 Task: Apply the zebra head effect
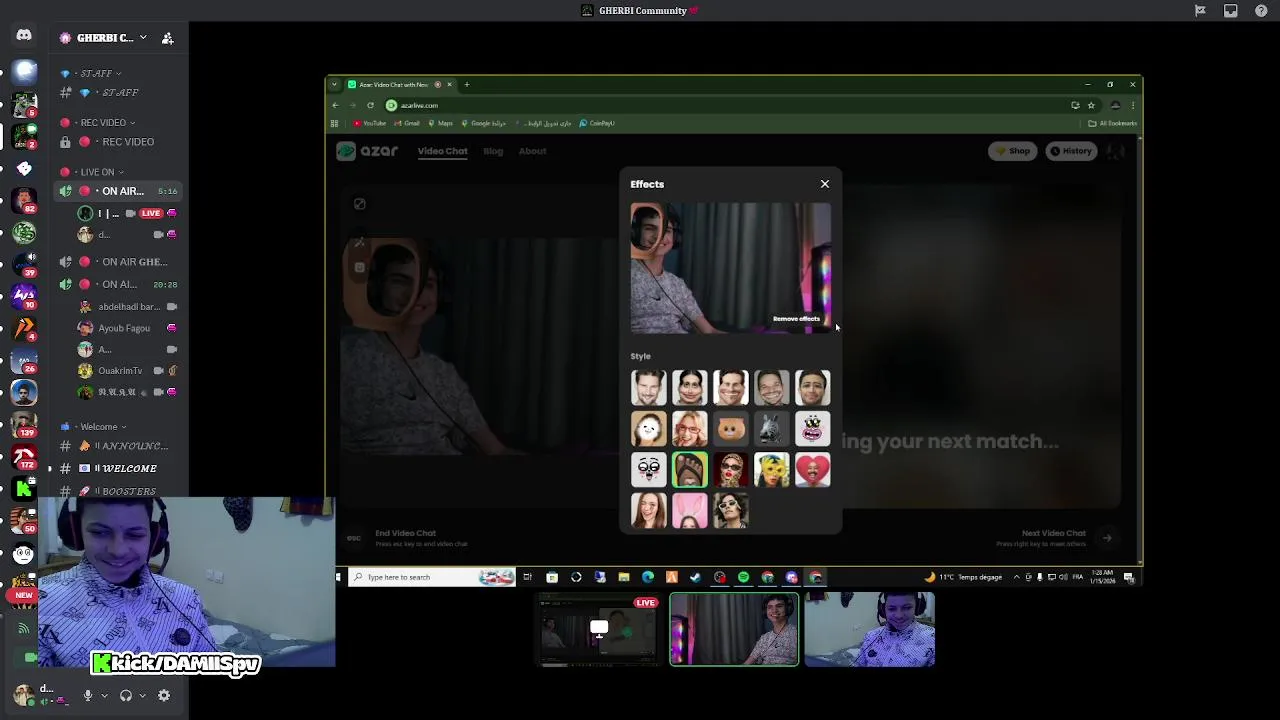[771, 429]
